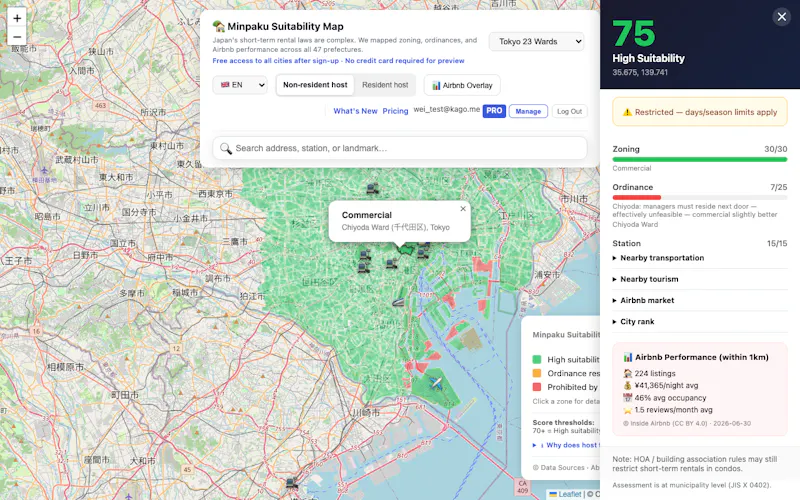Click the green High suitability legend swatch

pyautogui.click(x=537, y=359)
